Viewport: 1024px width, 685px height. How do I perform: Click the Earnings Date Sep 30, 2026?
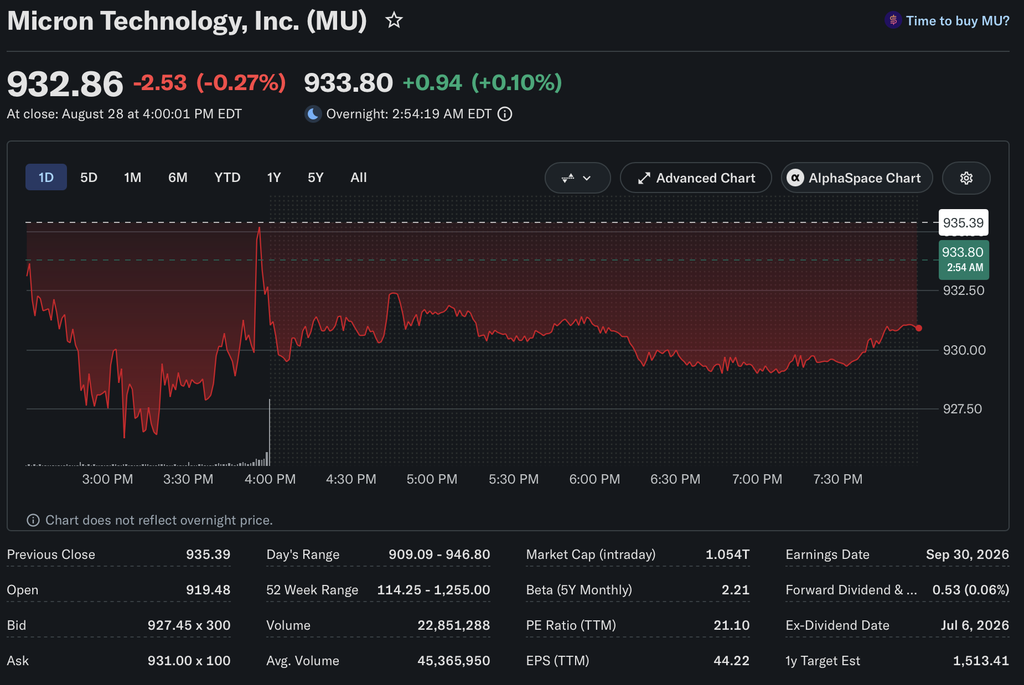[x=967, y=554]
